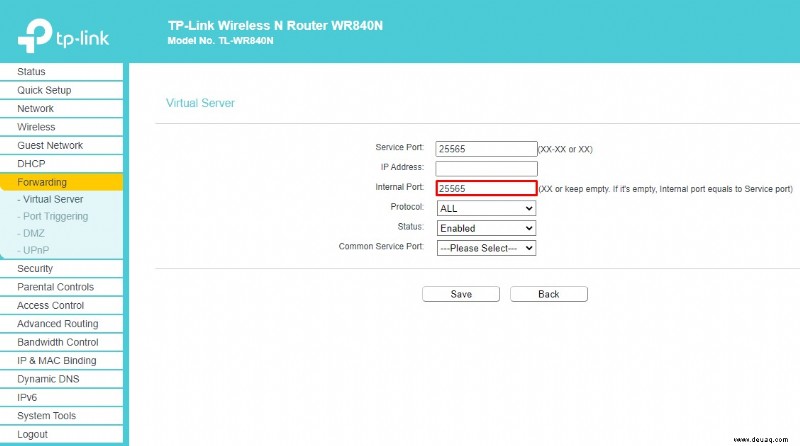Open IP & MAC Binding menu

point(61,360)
